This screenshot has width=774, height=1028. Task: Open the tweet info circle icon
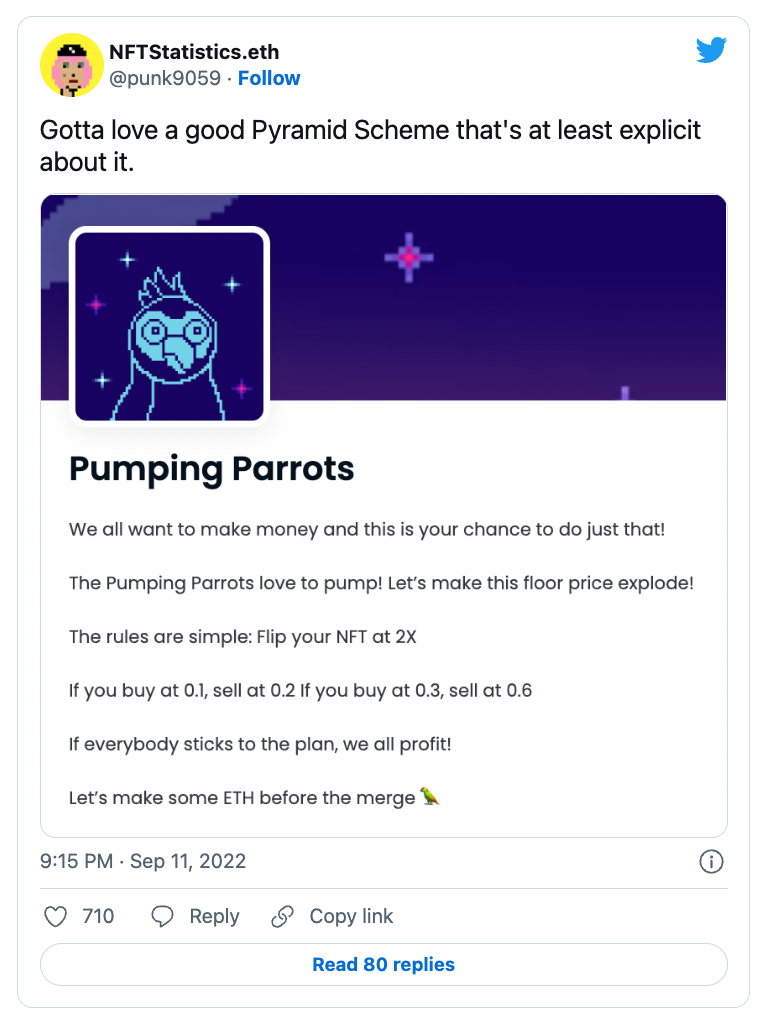tap(711, 861)
